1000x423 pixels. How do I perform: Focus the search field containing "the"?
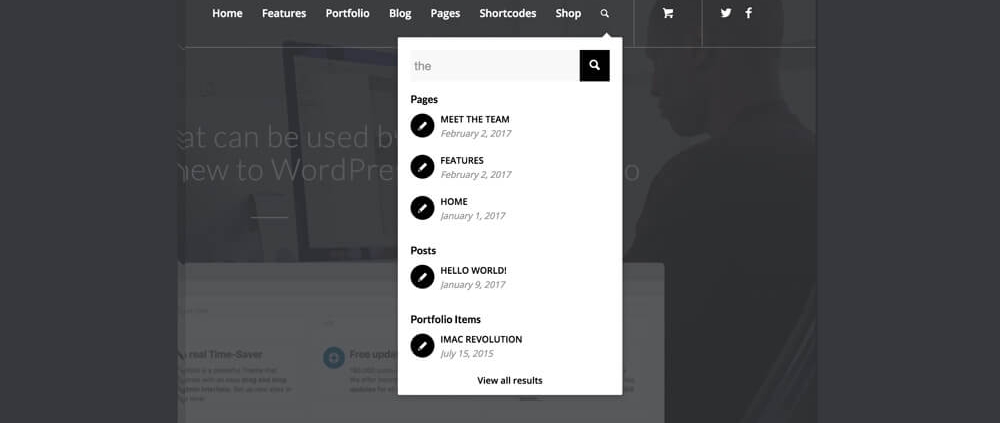[x=495, y=66]
